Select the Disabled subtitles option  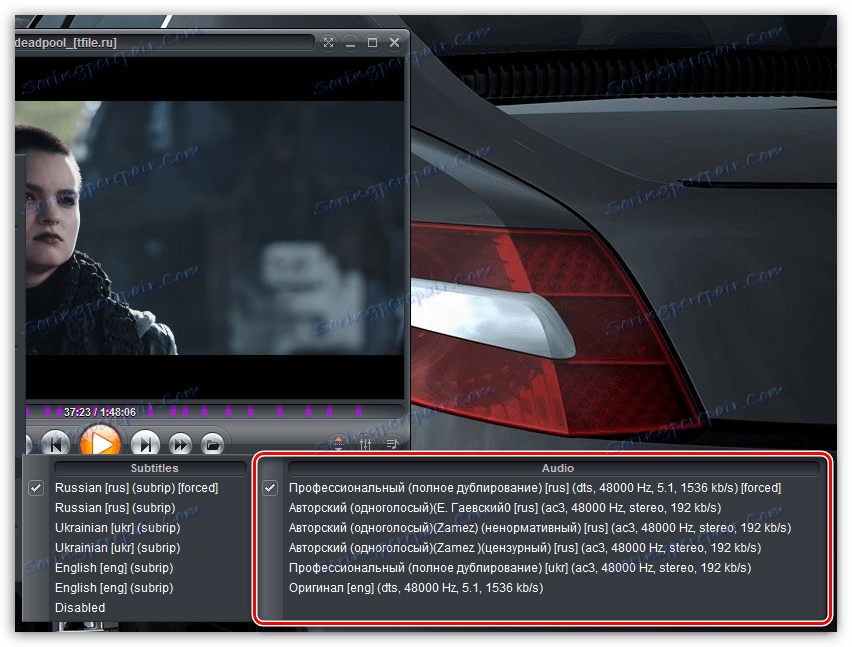(x=80, y=607)
